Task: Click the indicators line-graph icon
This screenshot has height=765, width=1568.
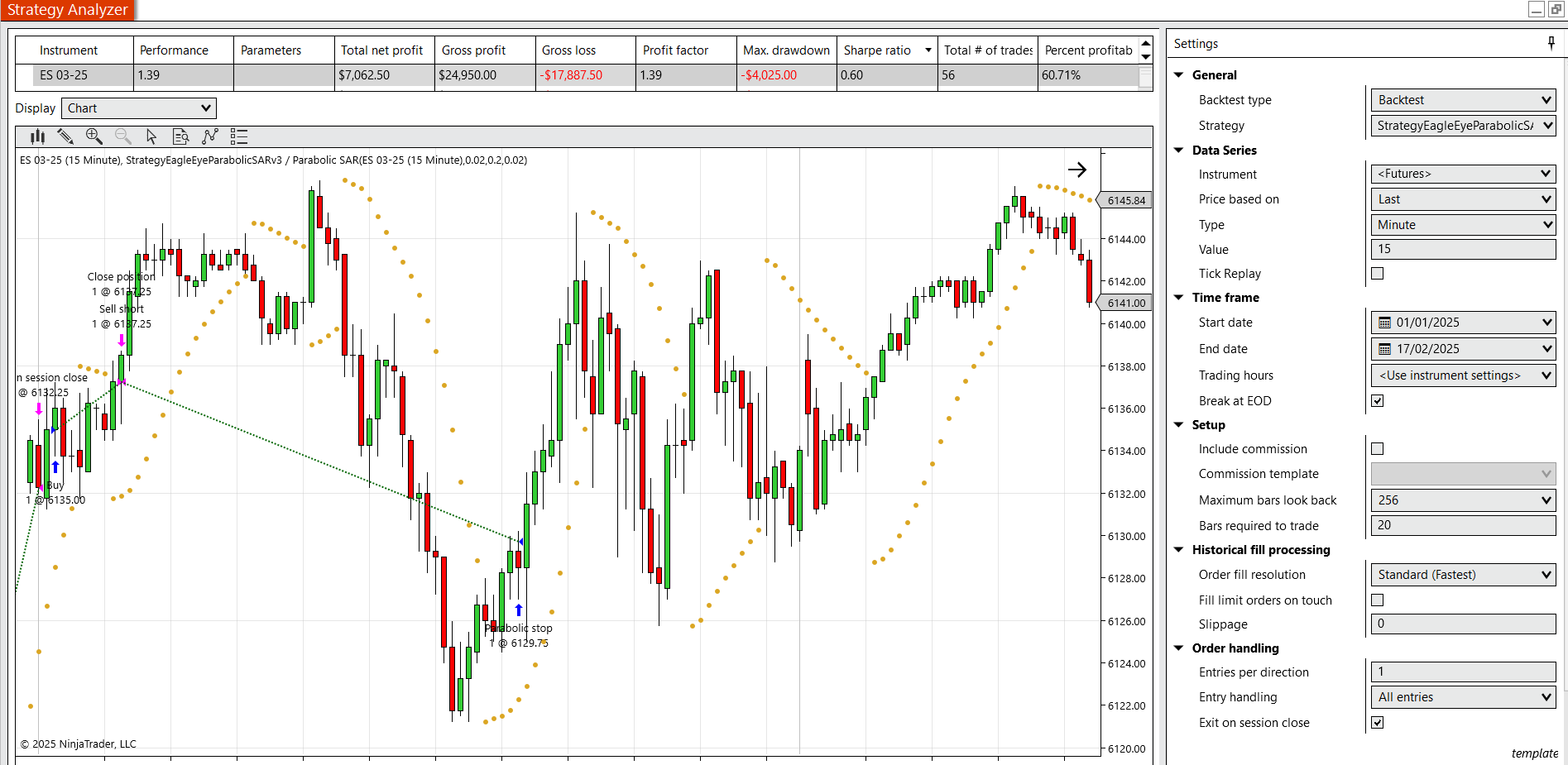Action: click(210, 136)
